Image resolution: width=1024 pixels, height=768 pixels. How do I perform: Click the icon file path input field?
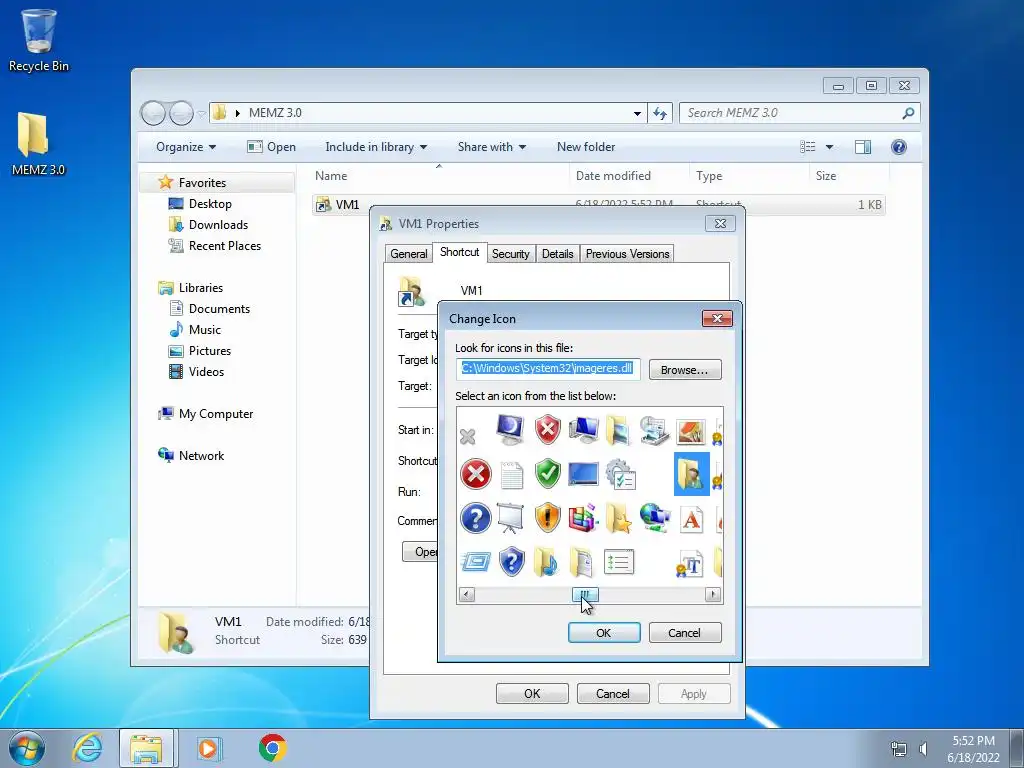tap(548, 369)
